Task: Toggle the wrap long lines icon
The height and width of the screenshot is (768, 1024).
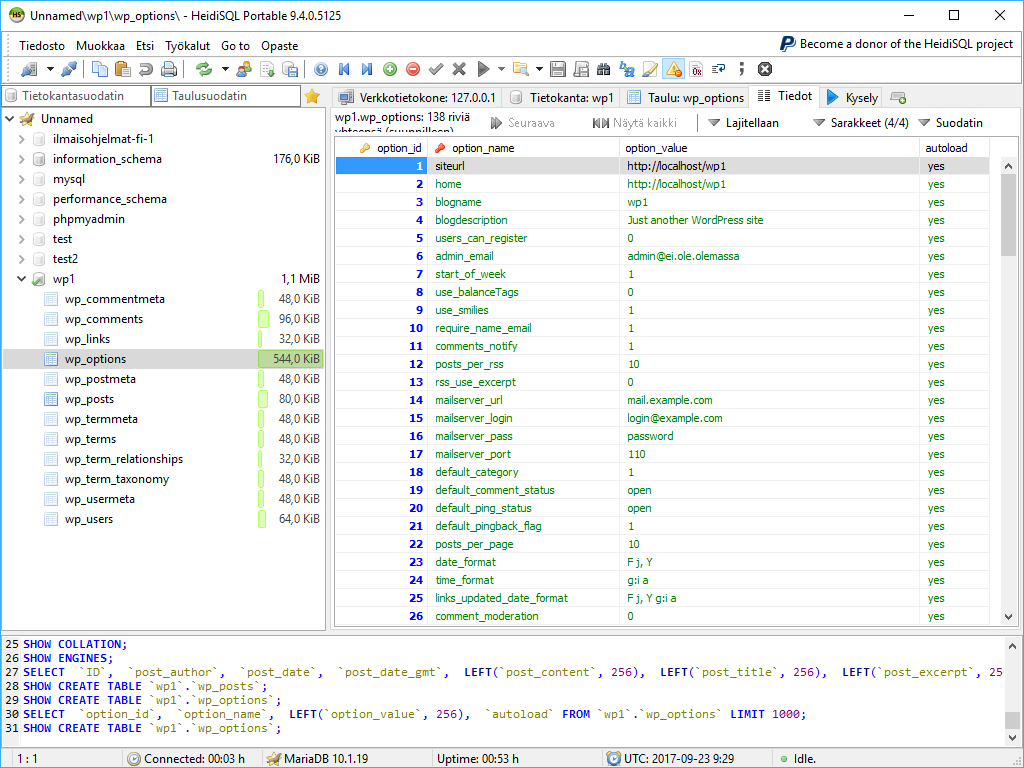Action: point(718,69)
